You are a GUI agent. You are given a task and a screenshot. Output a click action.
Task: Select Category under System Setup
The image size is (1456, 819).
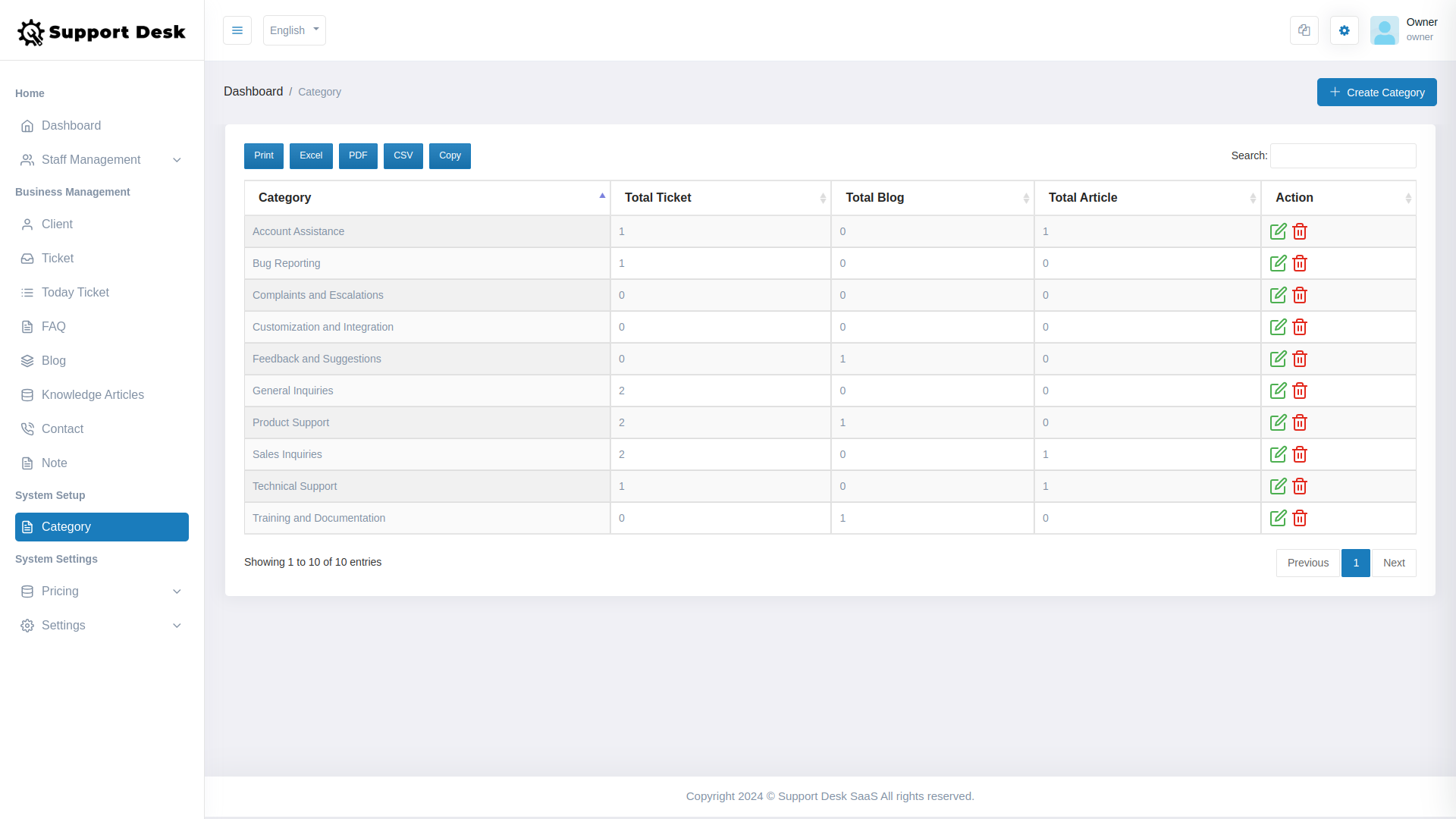[67, 526]
